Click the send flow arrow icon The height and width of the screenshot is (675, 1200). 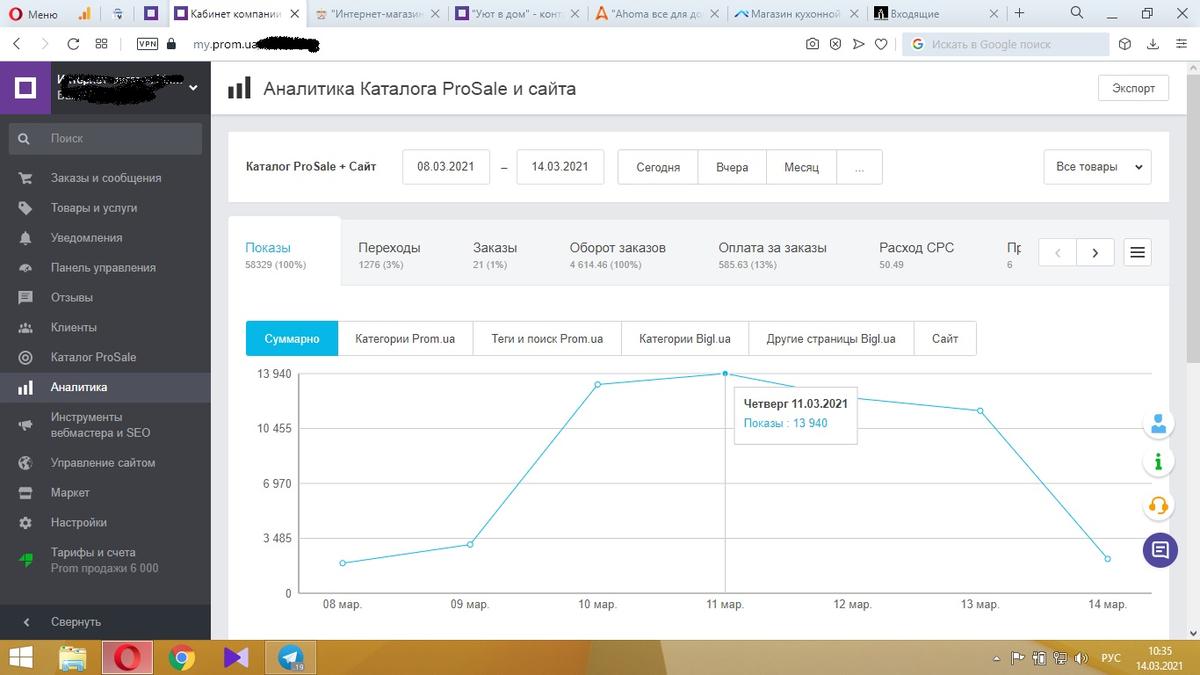(858, 44)
